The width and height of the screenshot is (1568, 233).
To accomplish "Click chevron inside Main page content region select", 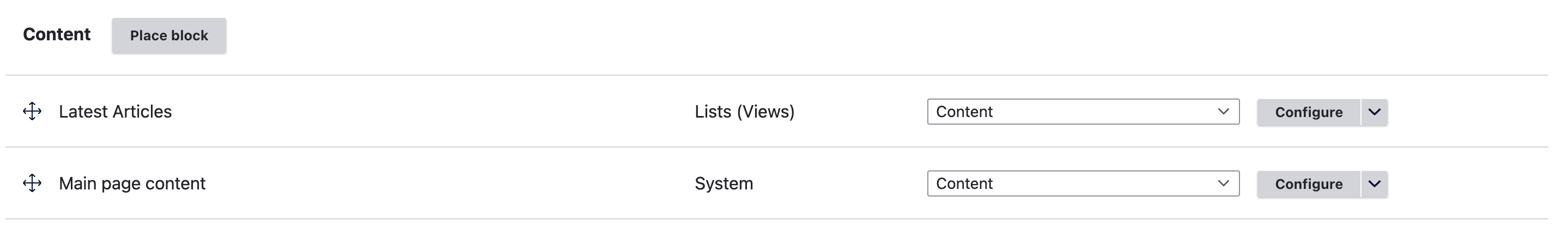I will coord(1223,183).
